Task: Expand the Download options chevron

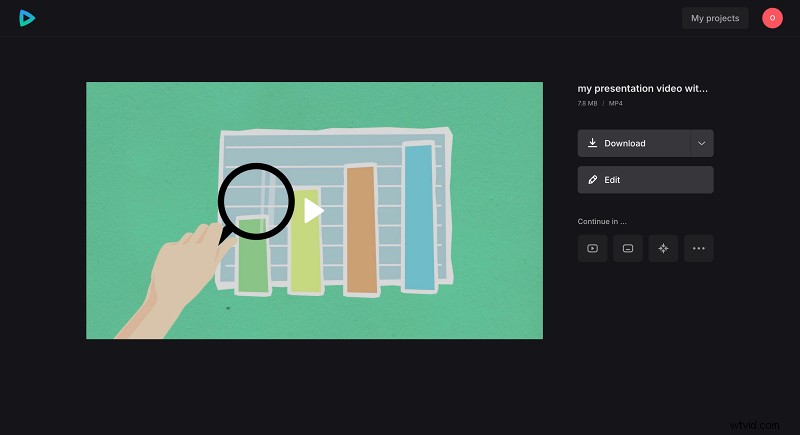Action: coord(701,143)
